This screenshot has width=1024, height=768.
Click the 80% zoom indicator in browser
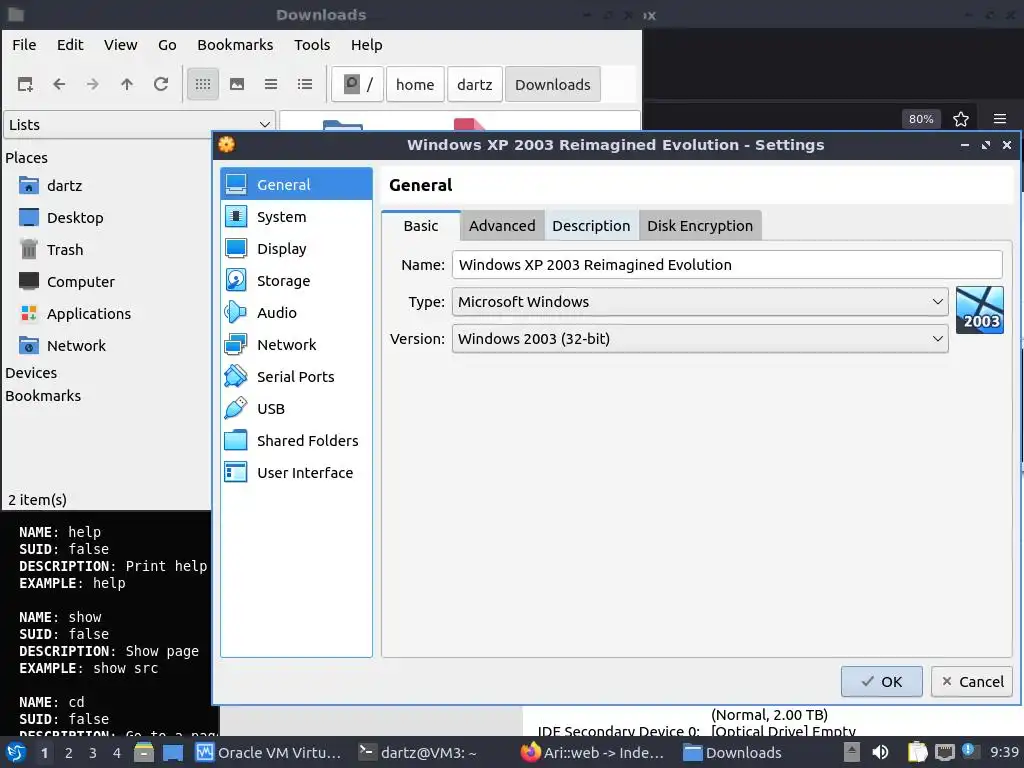pos(921,119)
